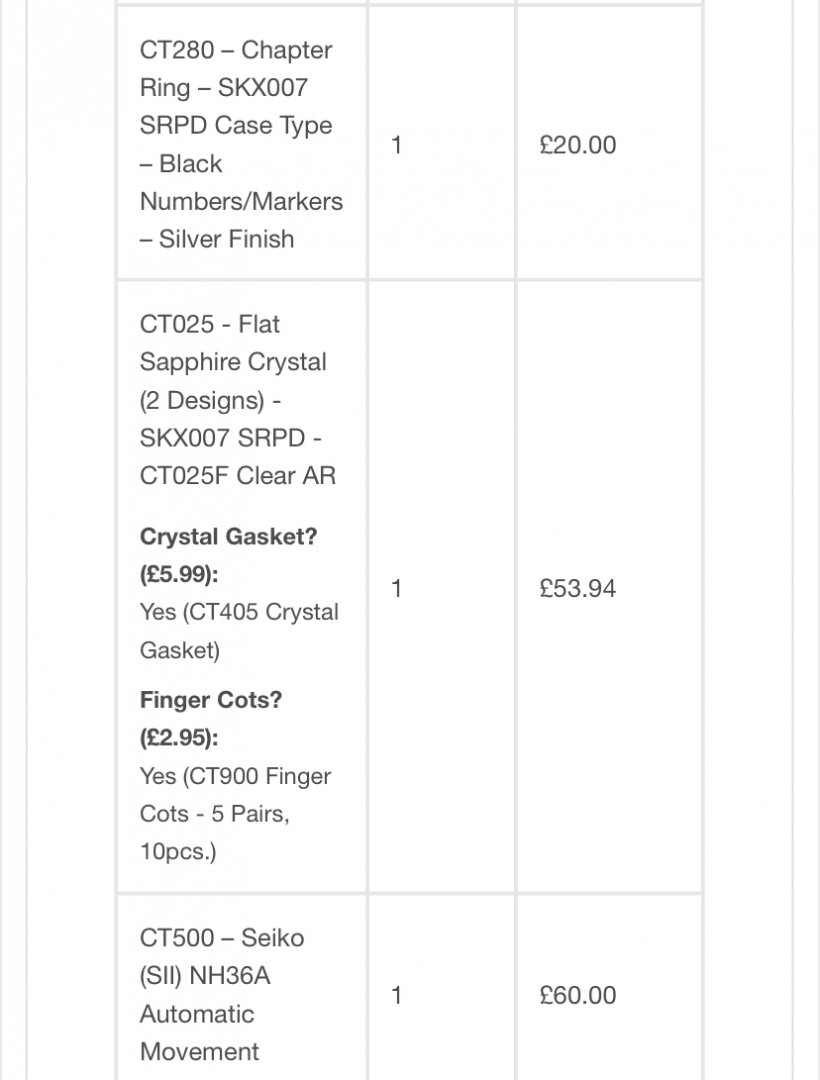Click the 'Crystal Gasket? (£5.99)' label
This screenshot has width=820, height=1080.
tap(229, 555)
